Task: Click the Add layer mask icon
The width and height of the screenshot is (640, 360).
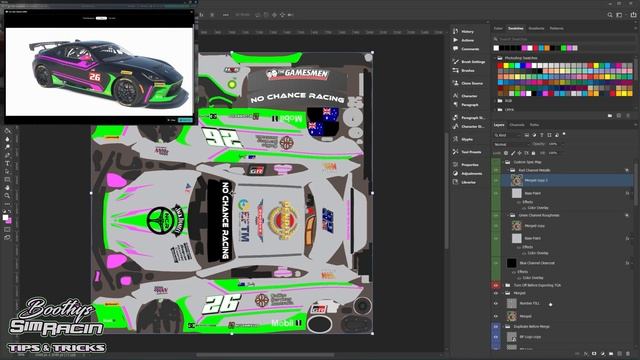Action: tap(594, 353)
